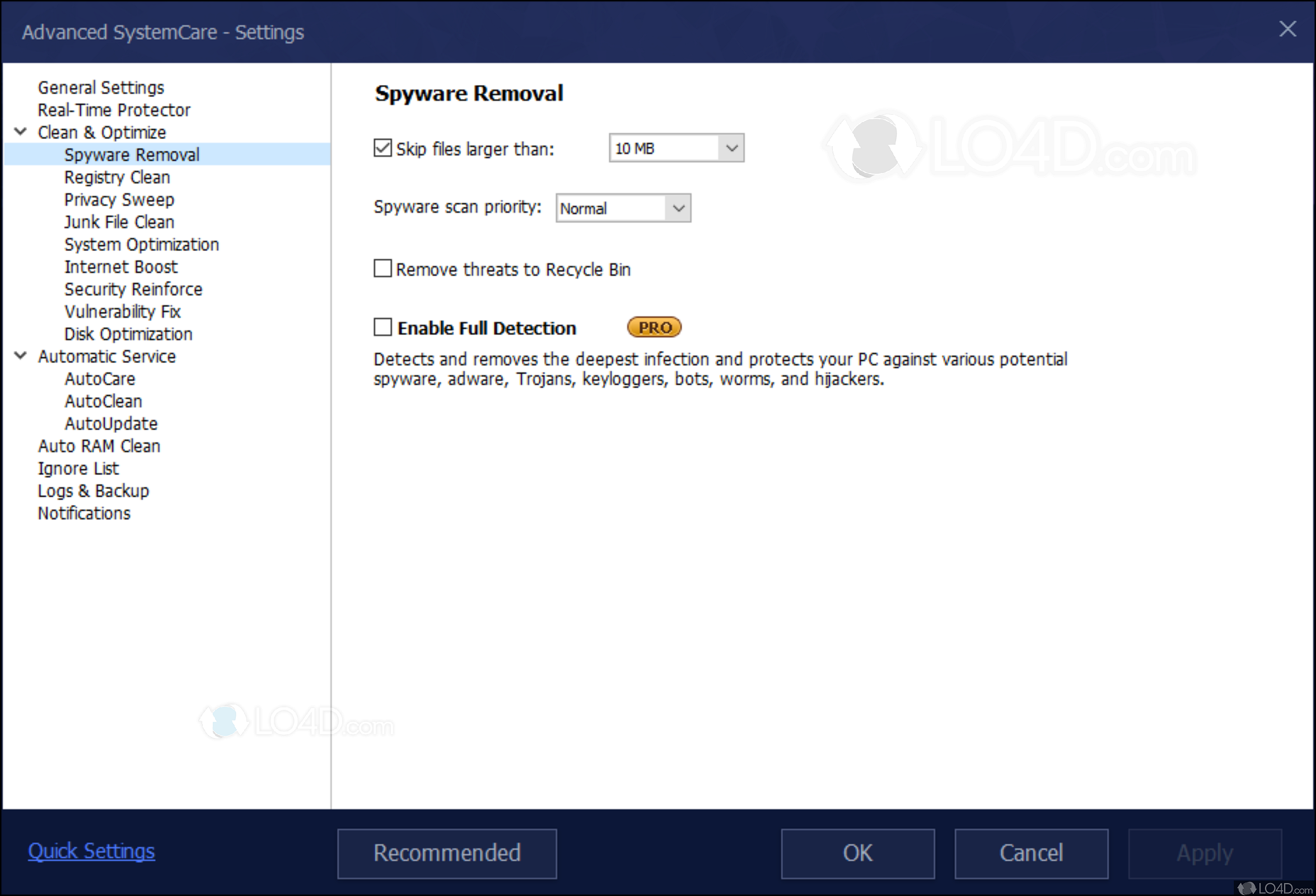This screenshot has width=1316, height=896.
Task: Tick the Enable Full Detection checkbox
Action: coord(383,328)
